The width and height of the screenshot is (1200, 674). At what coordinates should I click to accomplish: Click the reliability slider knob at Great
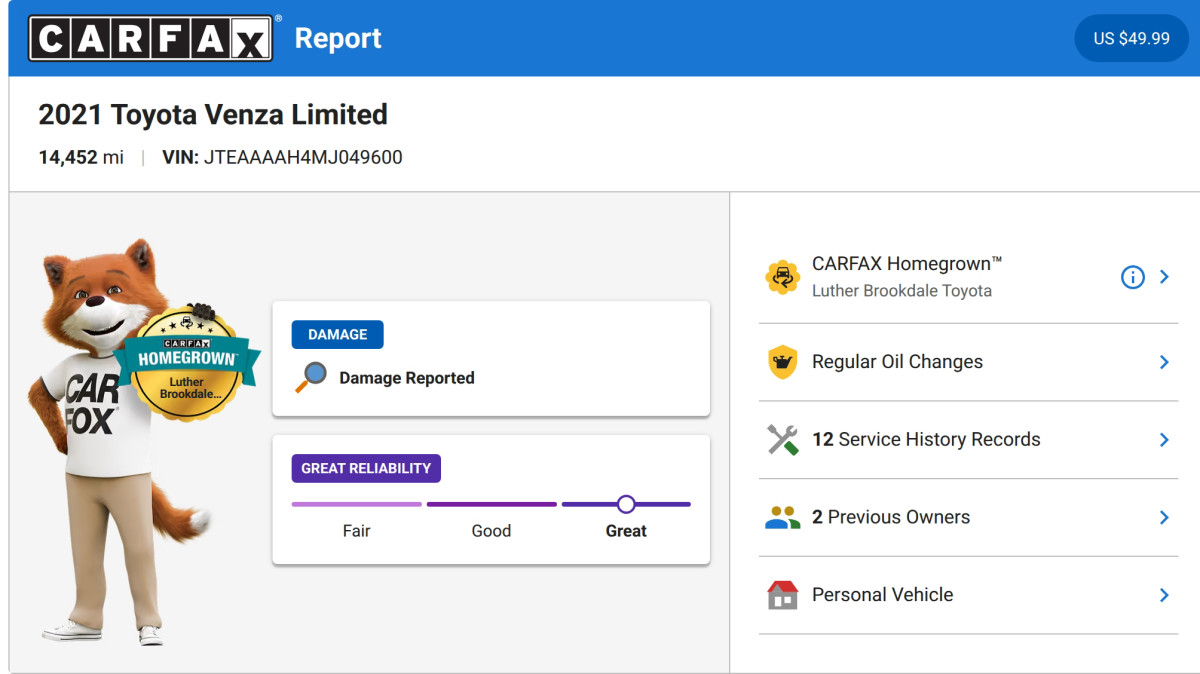pos(626,504)
